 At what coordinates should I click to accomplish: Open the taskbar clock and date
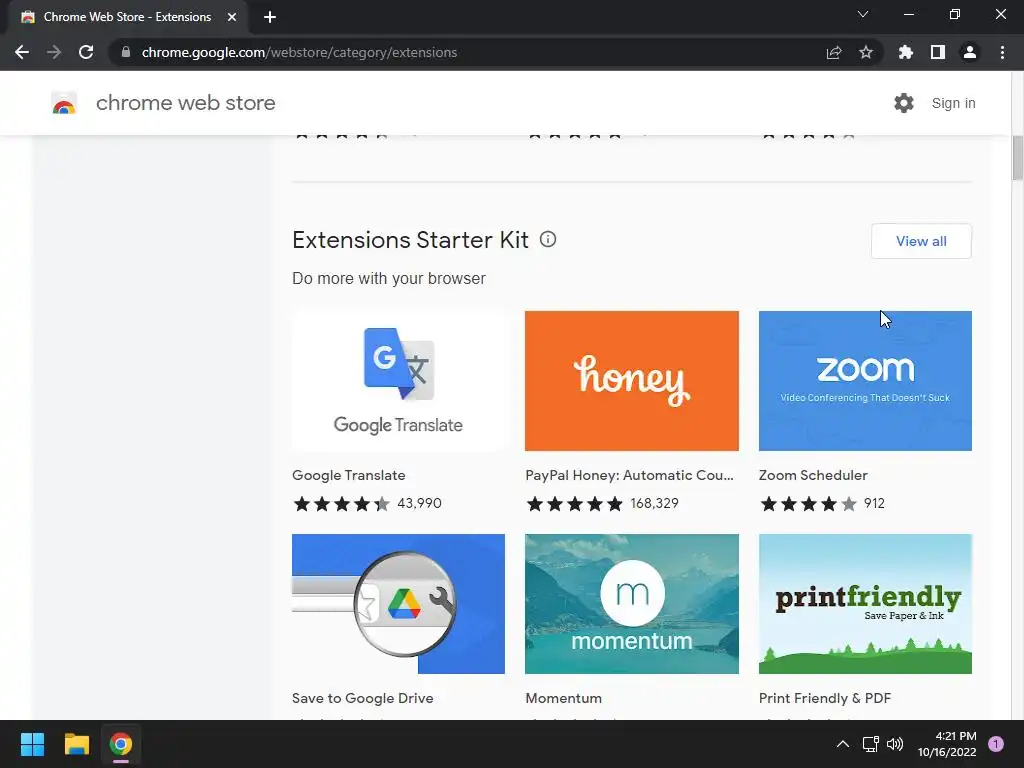click(x=947, y=744)
